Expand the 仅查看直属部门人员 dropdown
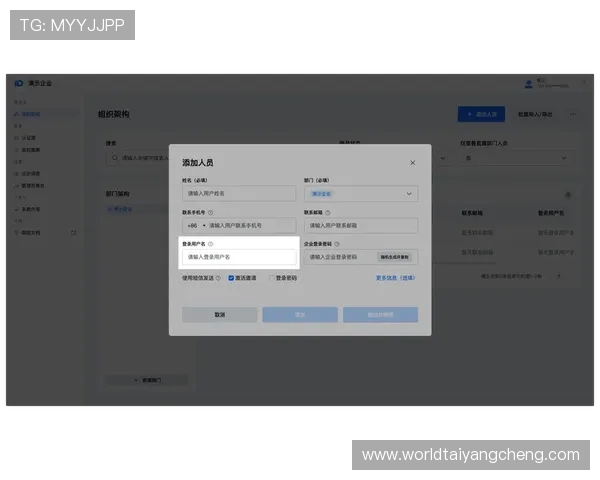 (517, 157)
